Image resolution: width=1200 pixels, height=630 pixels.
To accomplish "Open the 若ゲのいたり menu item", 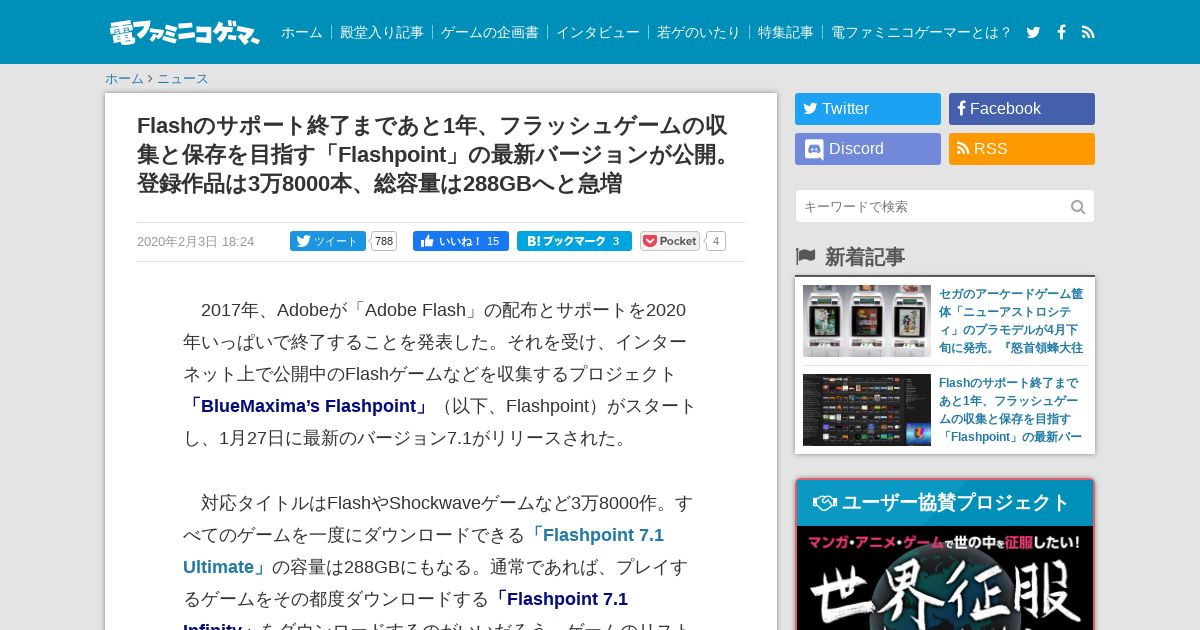I will point(699,32).
